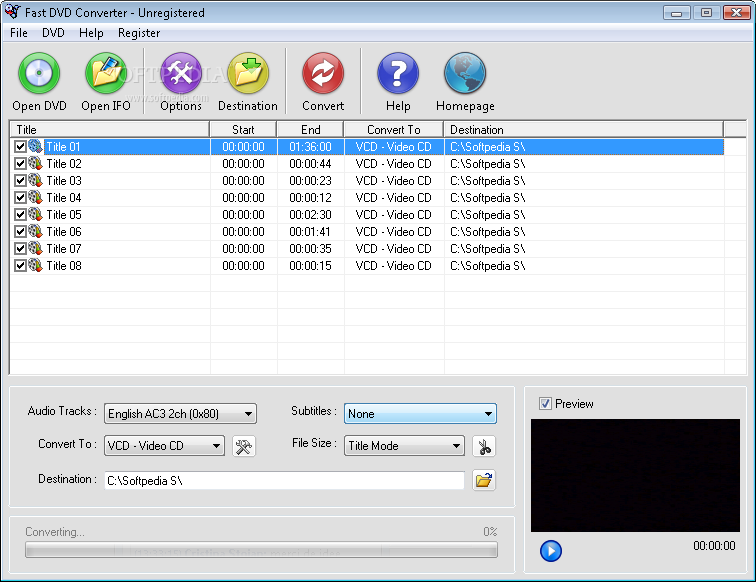Uncheck the Title 02 checkbox

coord(20,163)
